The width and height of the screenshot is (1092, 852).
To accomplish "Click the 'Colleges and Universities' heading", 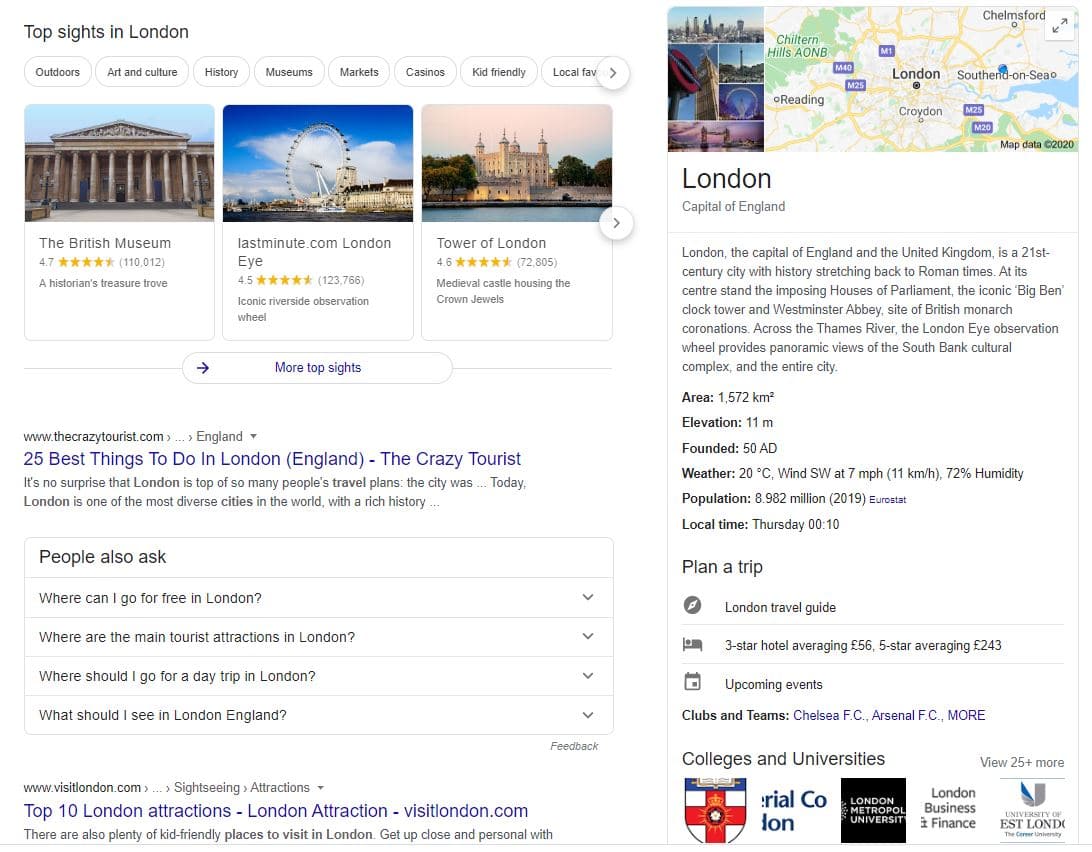I will point(783,759).
